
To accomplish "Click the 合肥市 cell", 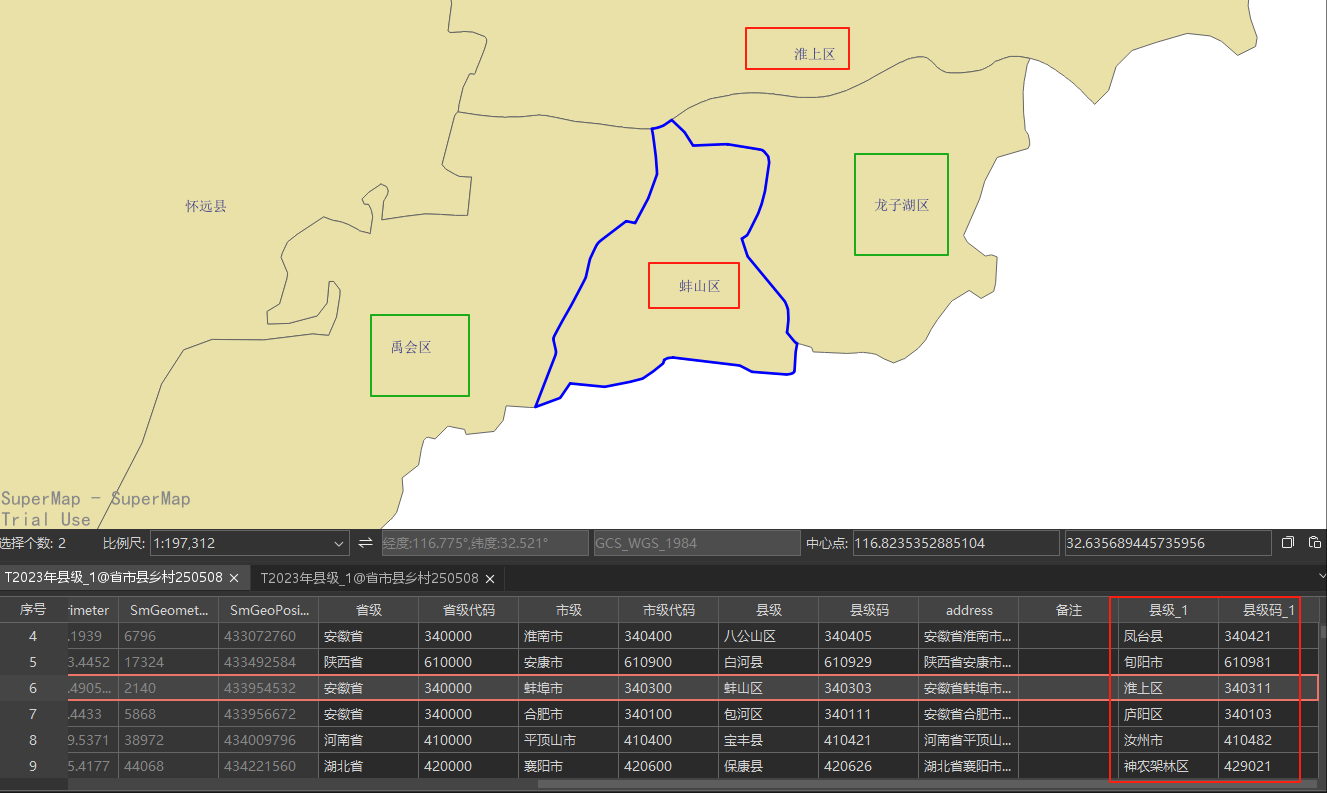I will tap(568, 714).
